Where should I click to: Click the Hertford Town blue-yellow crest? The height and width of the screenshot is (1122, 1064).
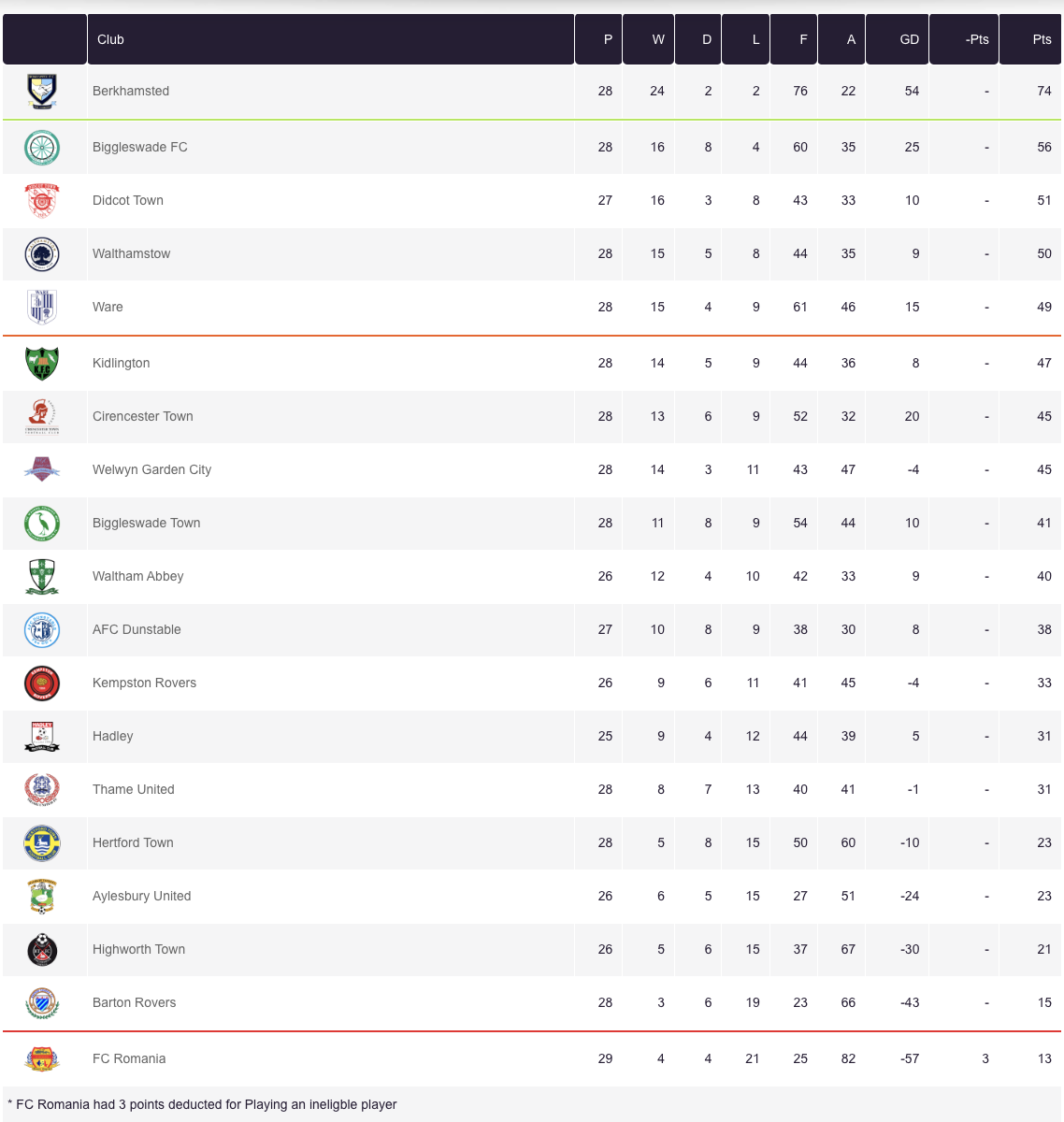[x=42, y=842]
